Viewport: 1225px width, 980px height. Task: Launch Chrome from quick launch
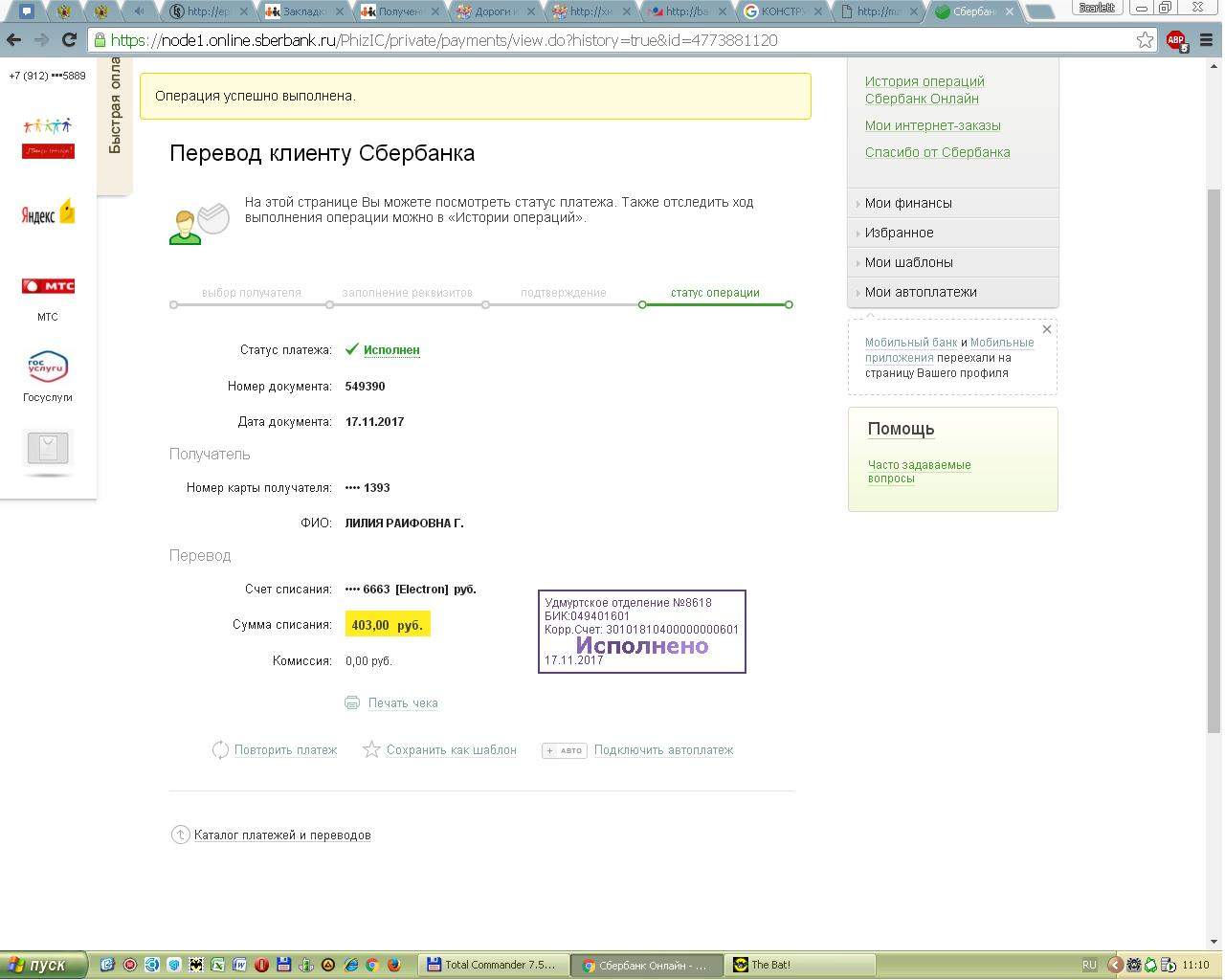(x=371, y=965)
